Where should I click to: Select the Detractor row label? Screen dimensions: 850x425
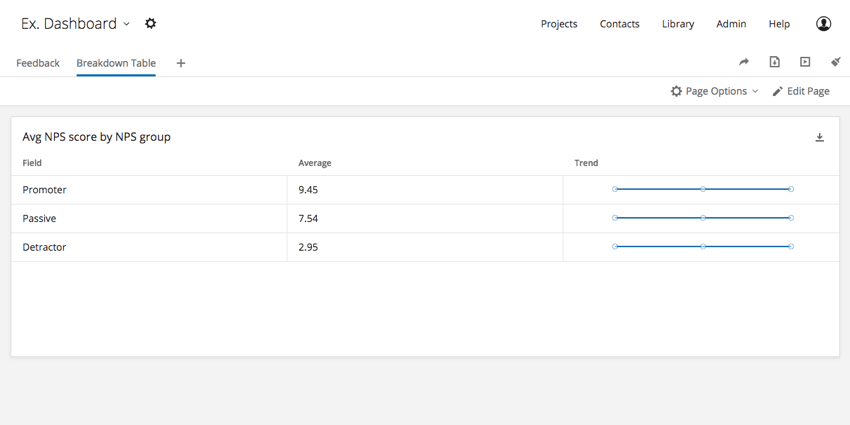click(x=44, y=247)
